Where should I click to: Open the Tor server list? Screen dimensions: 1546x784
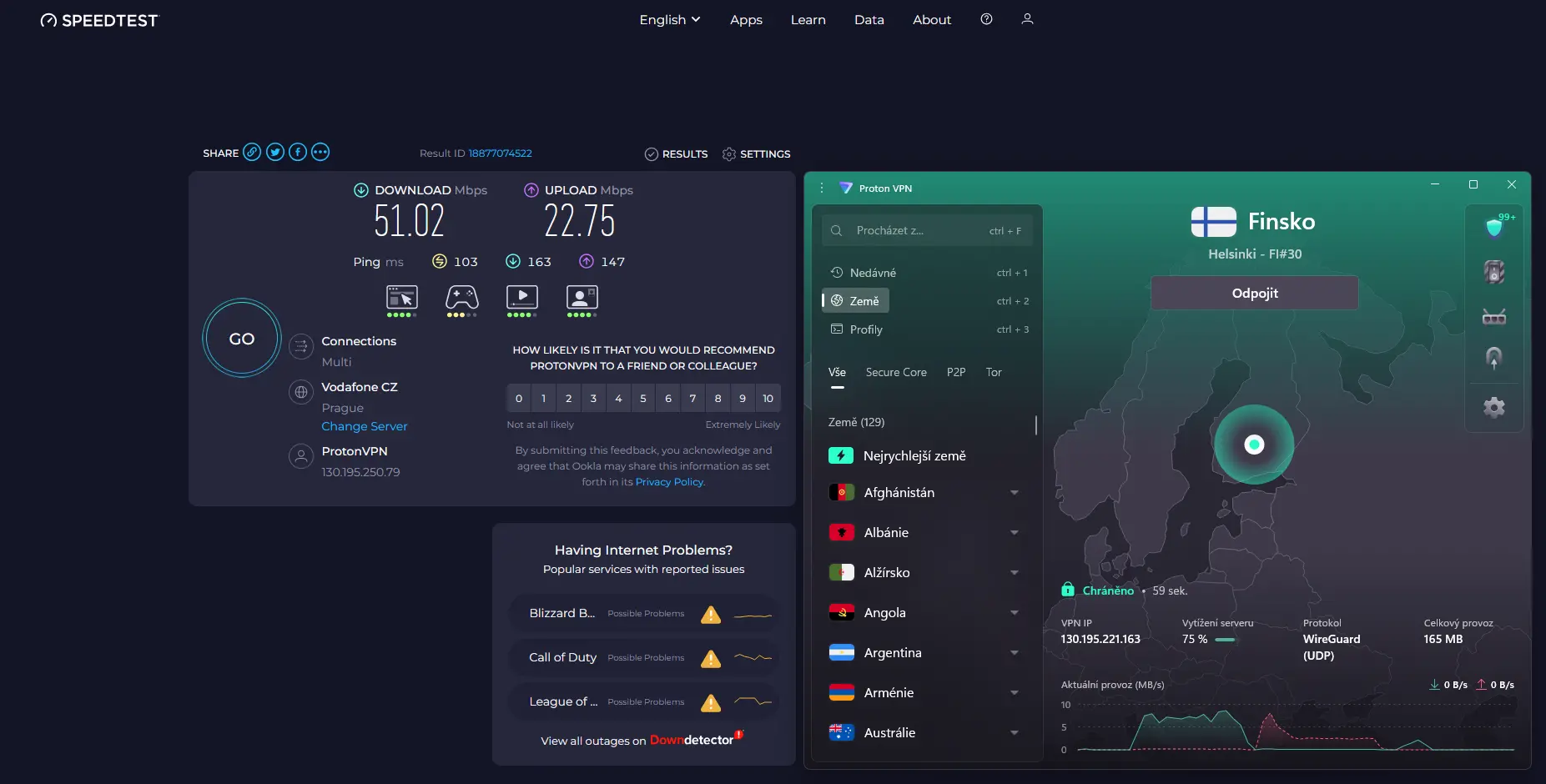(993, 372)
